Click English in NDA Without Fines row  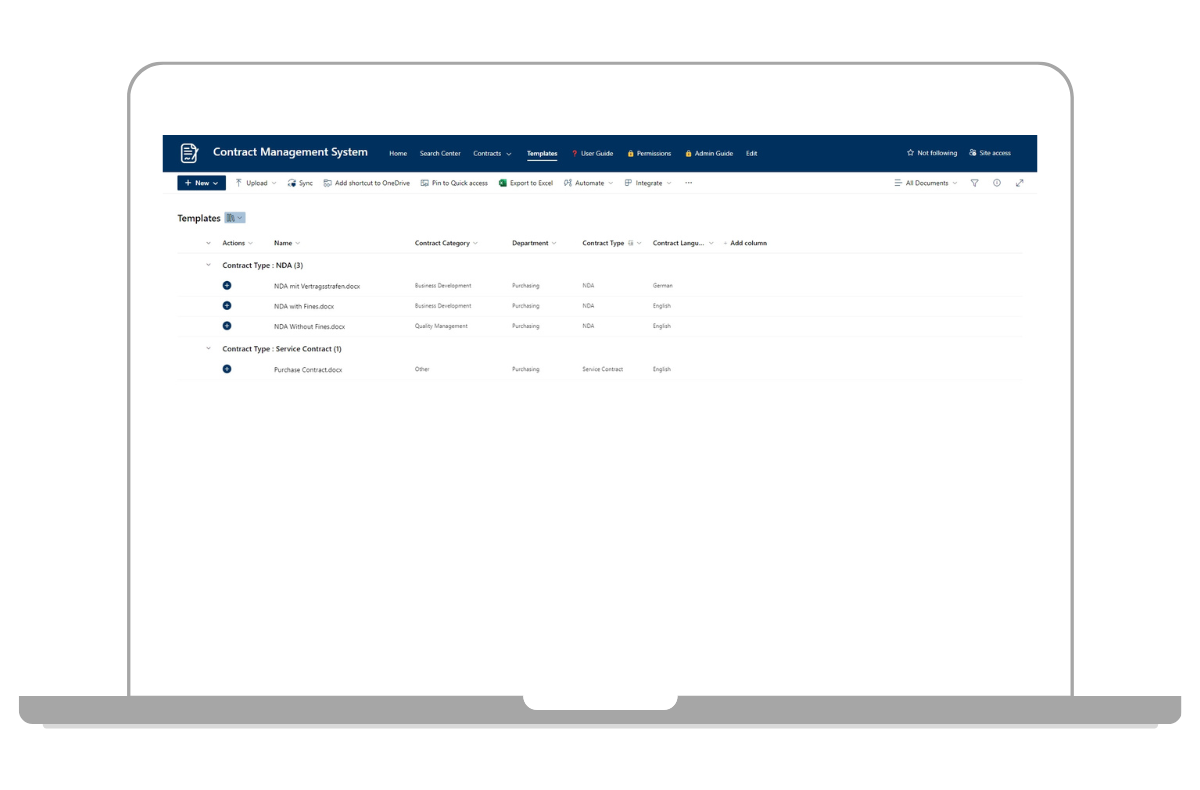coord(662,326)
